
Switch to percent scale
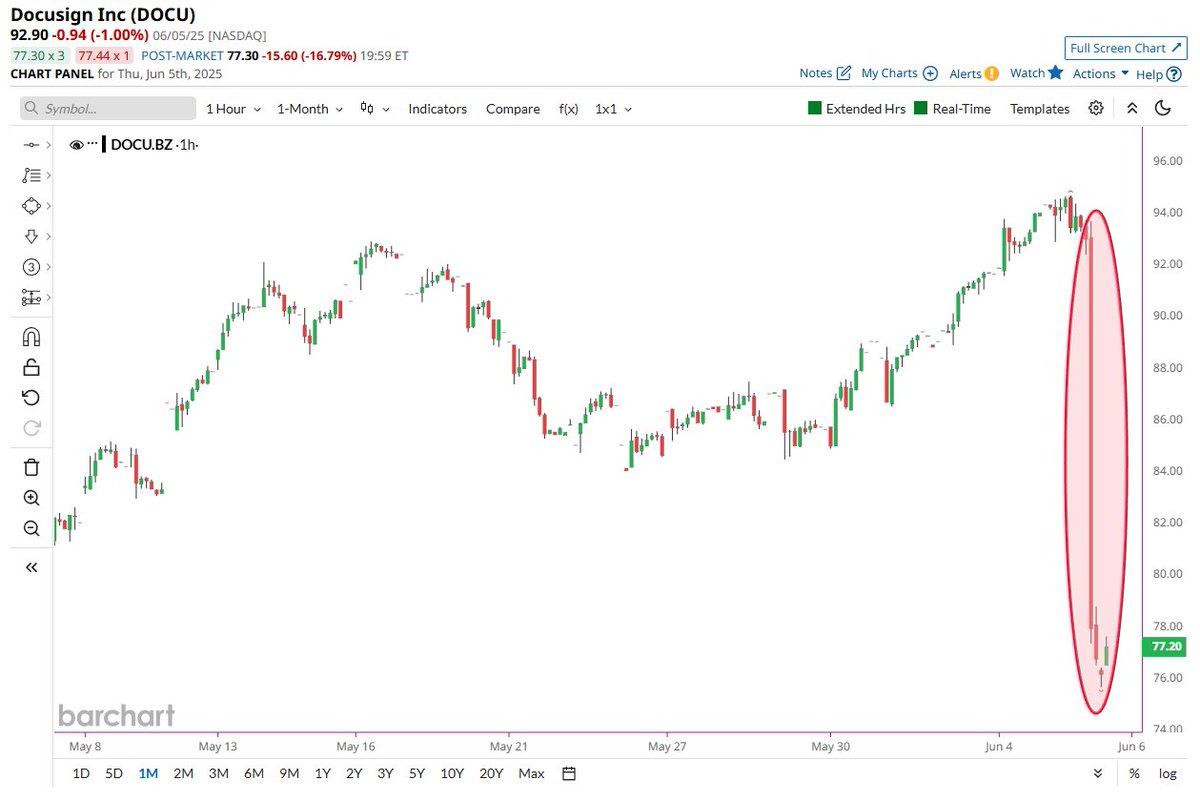point(1134,773)
